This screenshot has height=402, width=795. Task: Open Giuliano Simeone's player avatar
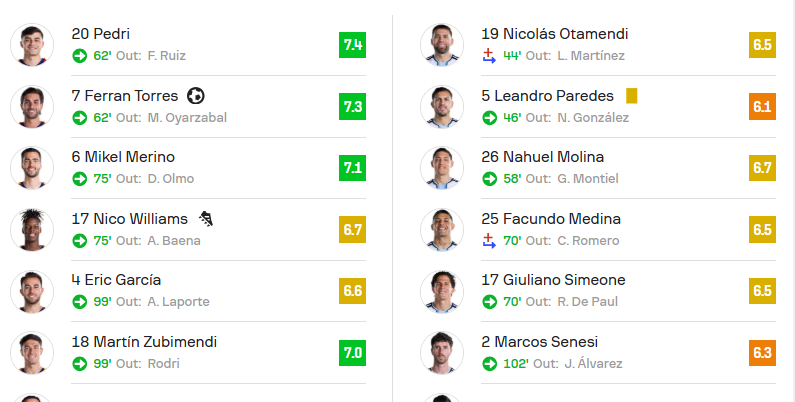[442, 291]
